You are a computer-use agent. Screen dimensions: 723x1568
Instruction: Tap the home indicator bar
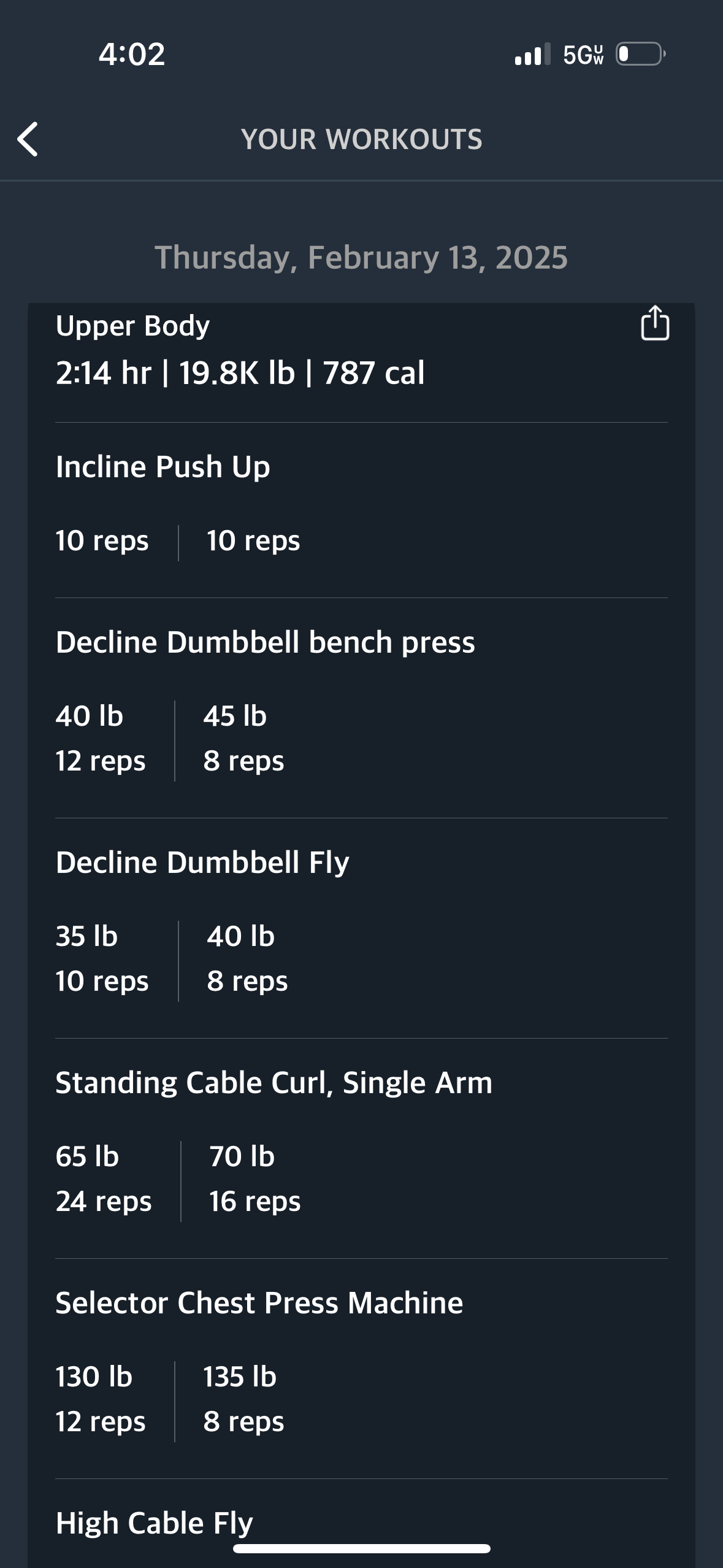[x=361, y=1549]
